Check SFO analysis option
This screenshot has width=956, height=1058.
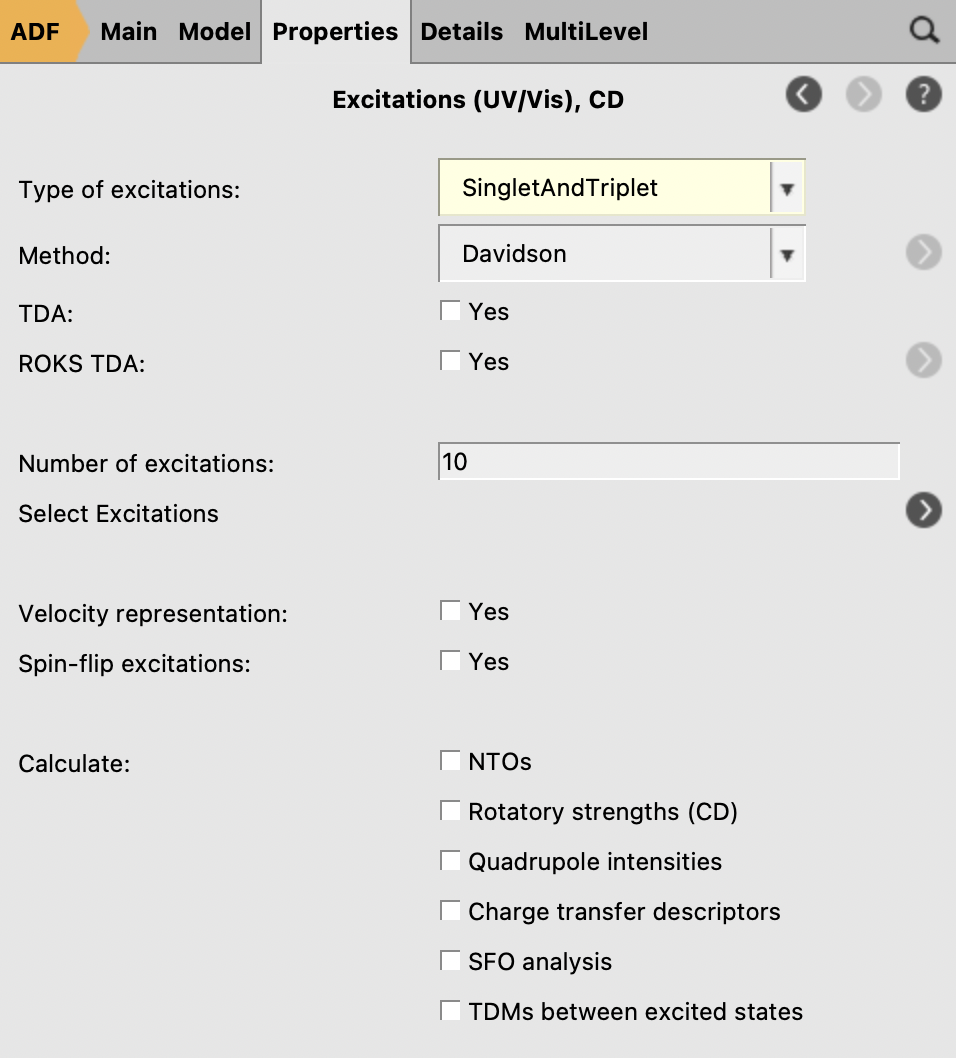coord(450,961)
